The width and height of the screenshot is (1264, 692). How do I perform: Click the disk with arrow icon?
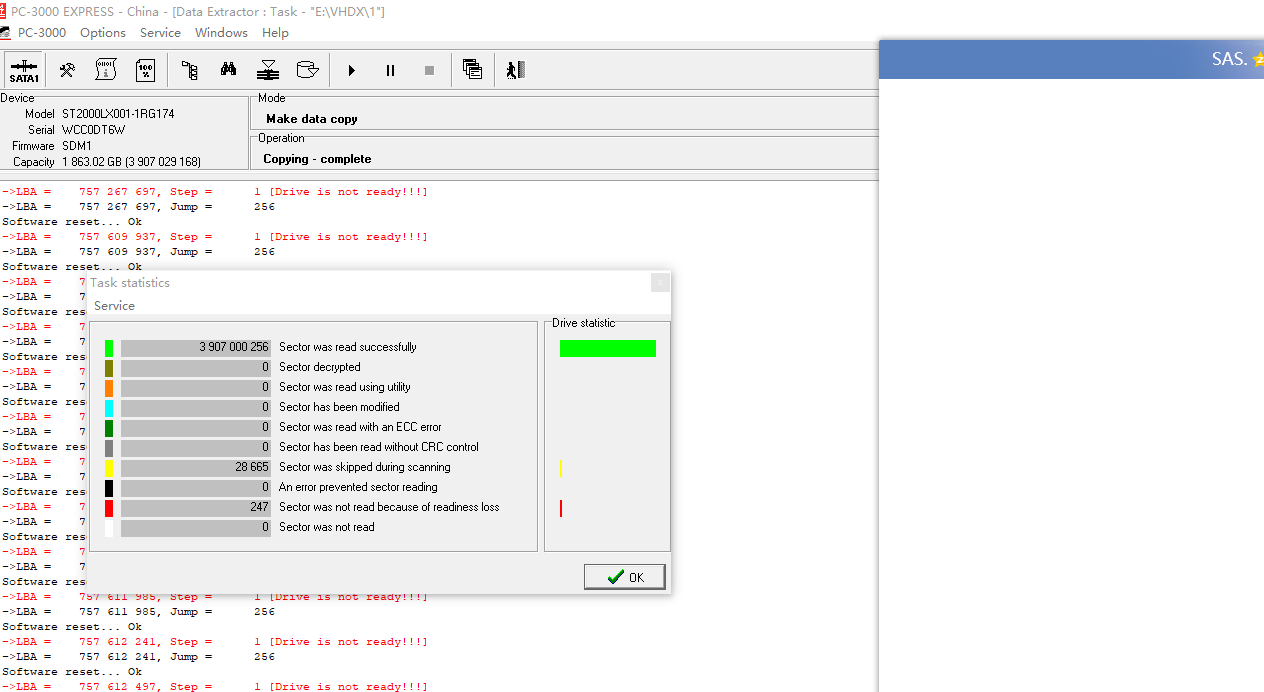(x=308, y=70)
